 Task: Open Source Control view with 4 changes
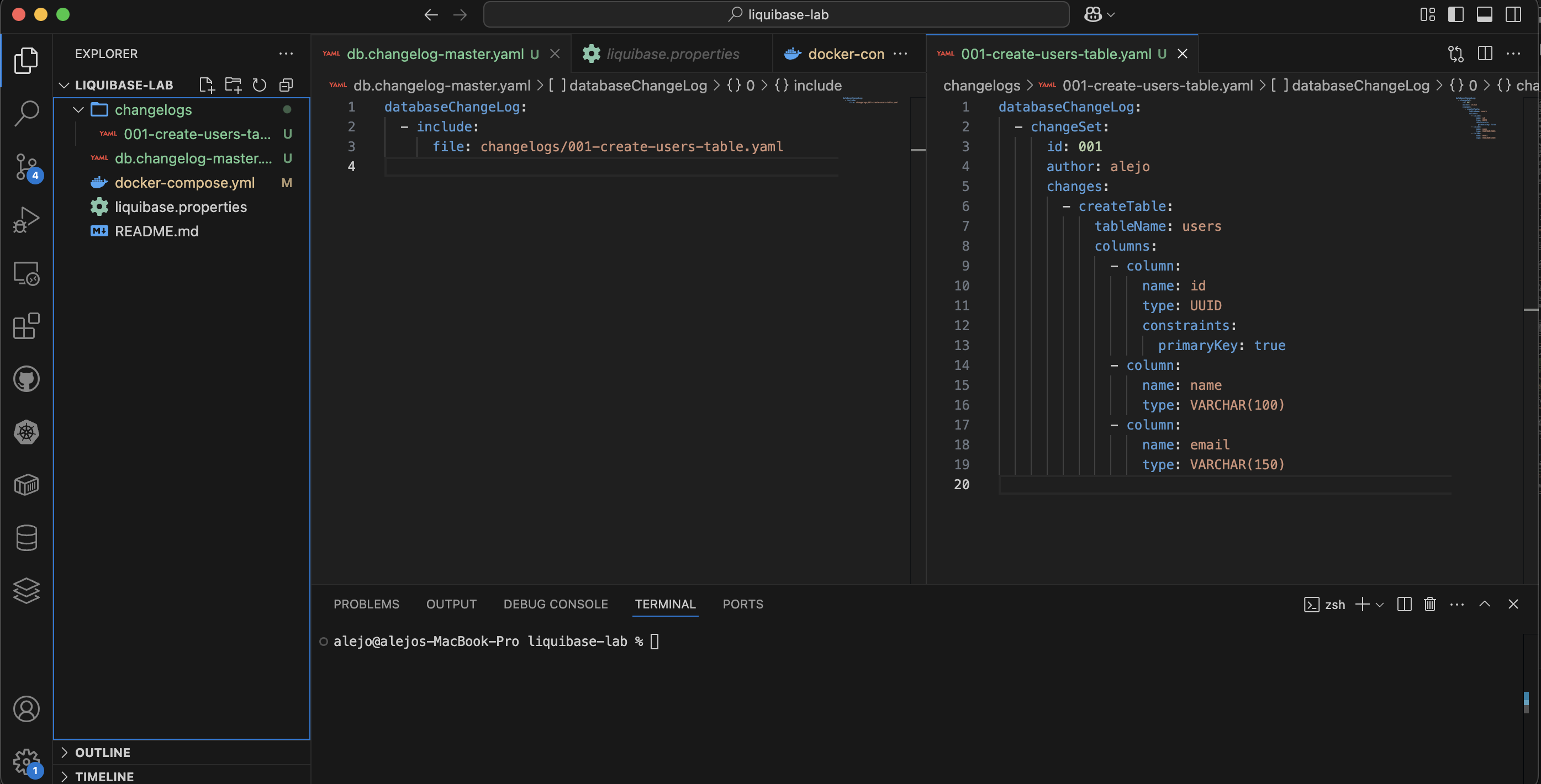tap(27, 167)
